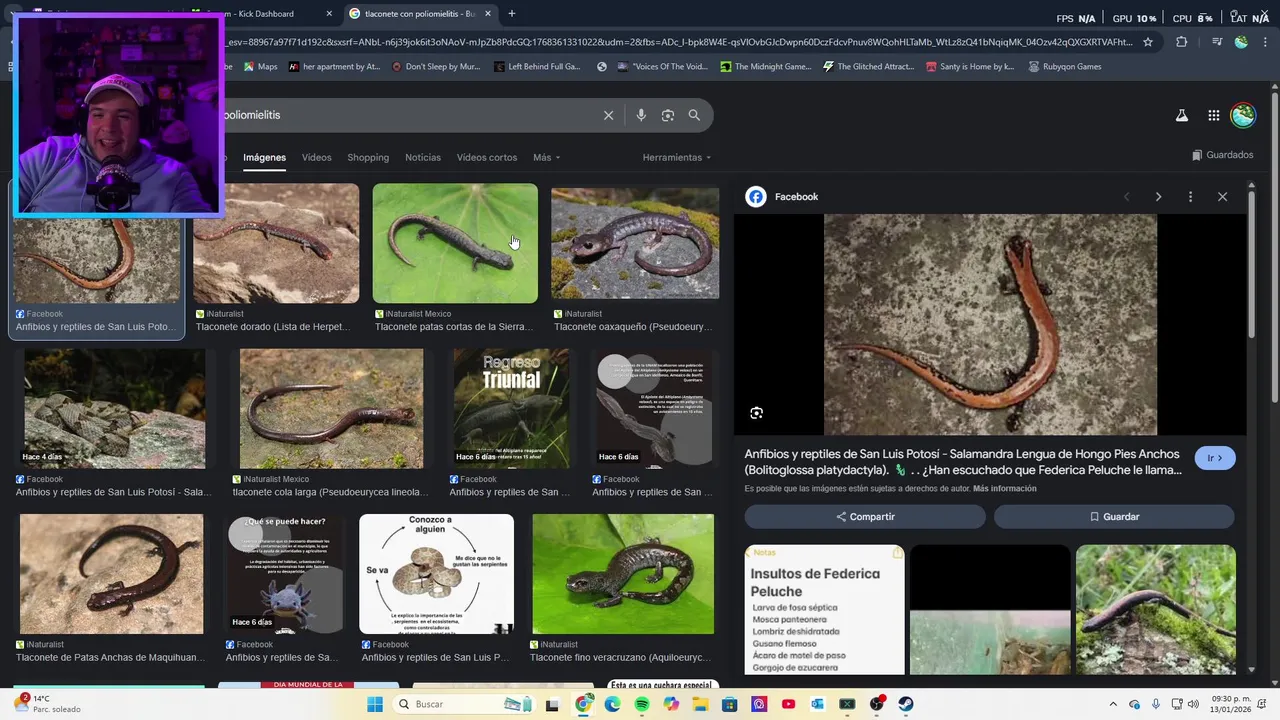Viewport: 1280px width, 720px height.
Task: Open the Task View taskbar icon
Action: 551,704
